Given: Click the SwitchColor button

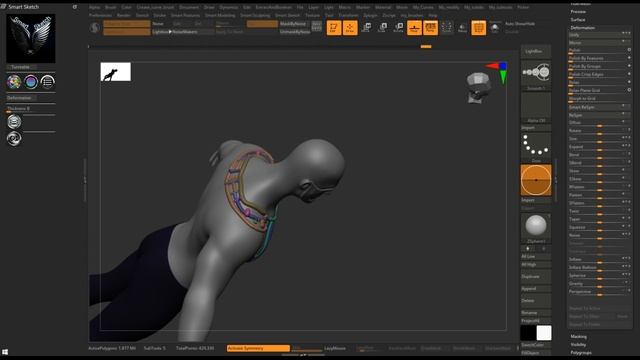Looking at the screenshot, I should [x=536, y=345].
